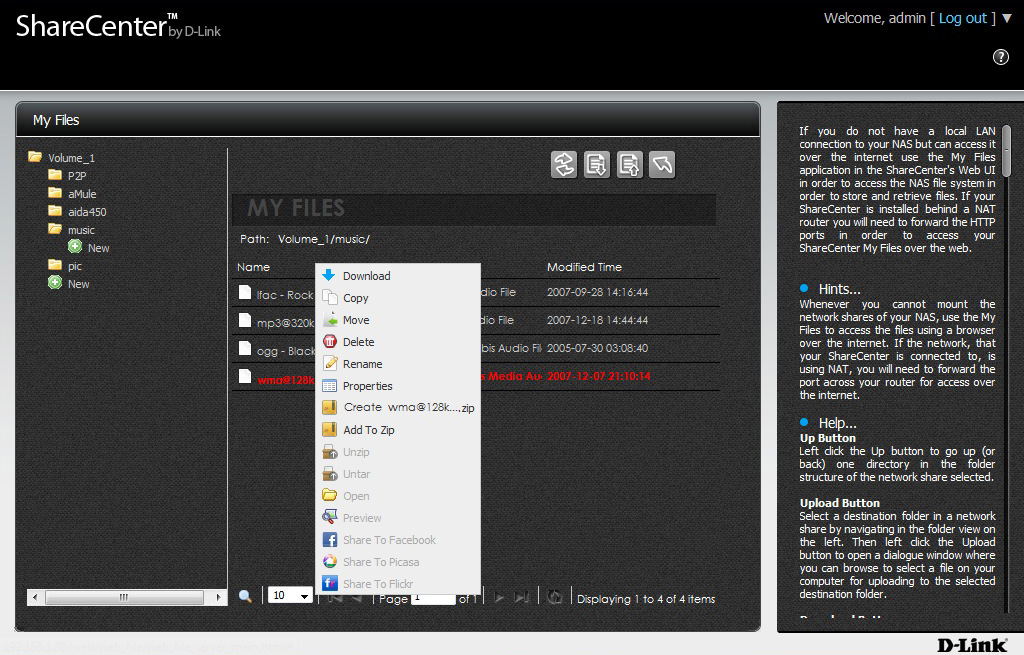Click the help panel vertical scrollbar
1024x655 pixels.
tap(1006, 150)
